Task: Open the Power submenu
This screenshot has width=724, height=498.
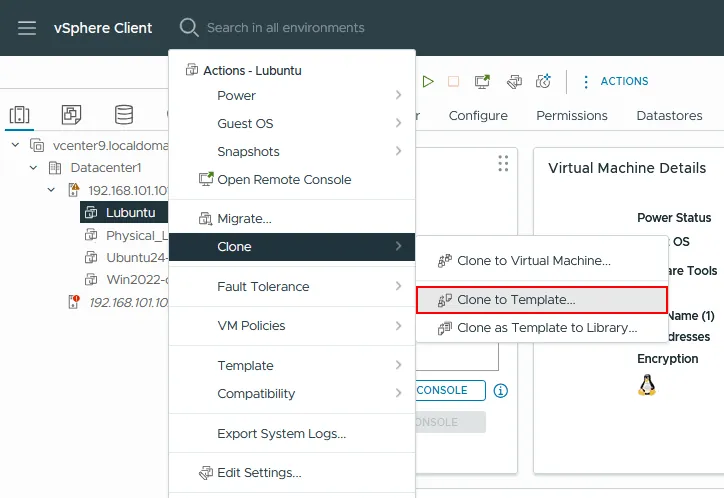Action: [292, 96]
